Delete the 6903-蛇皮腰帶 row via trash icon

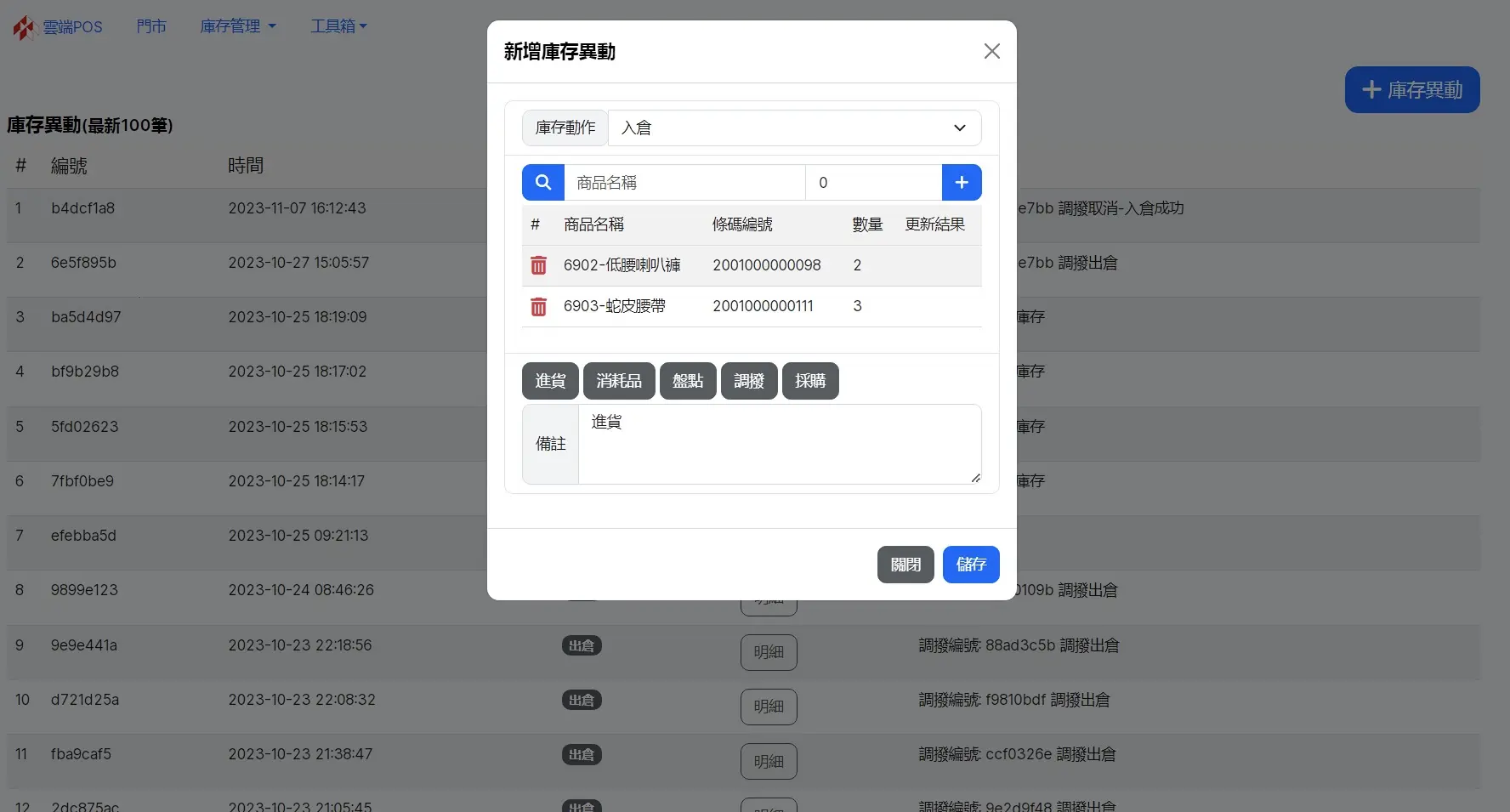(538, 306)
